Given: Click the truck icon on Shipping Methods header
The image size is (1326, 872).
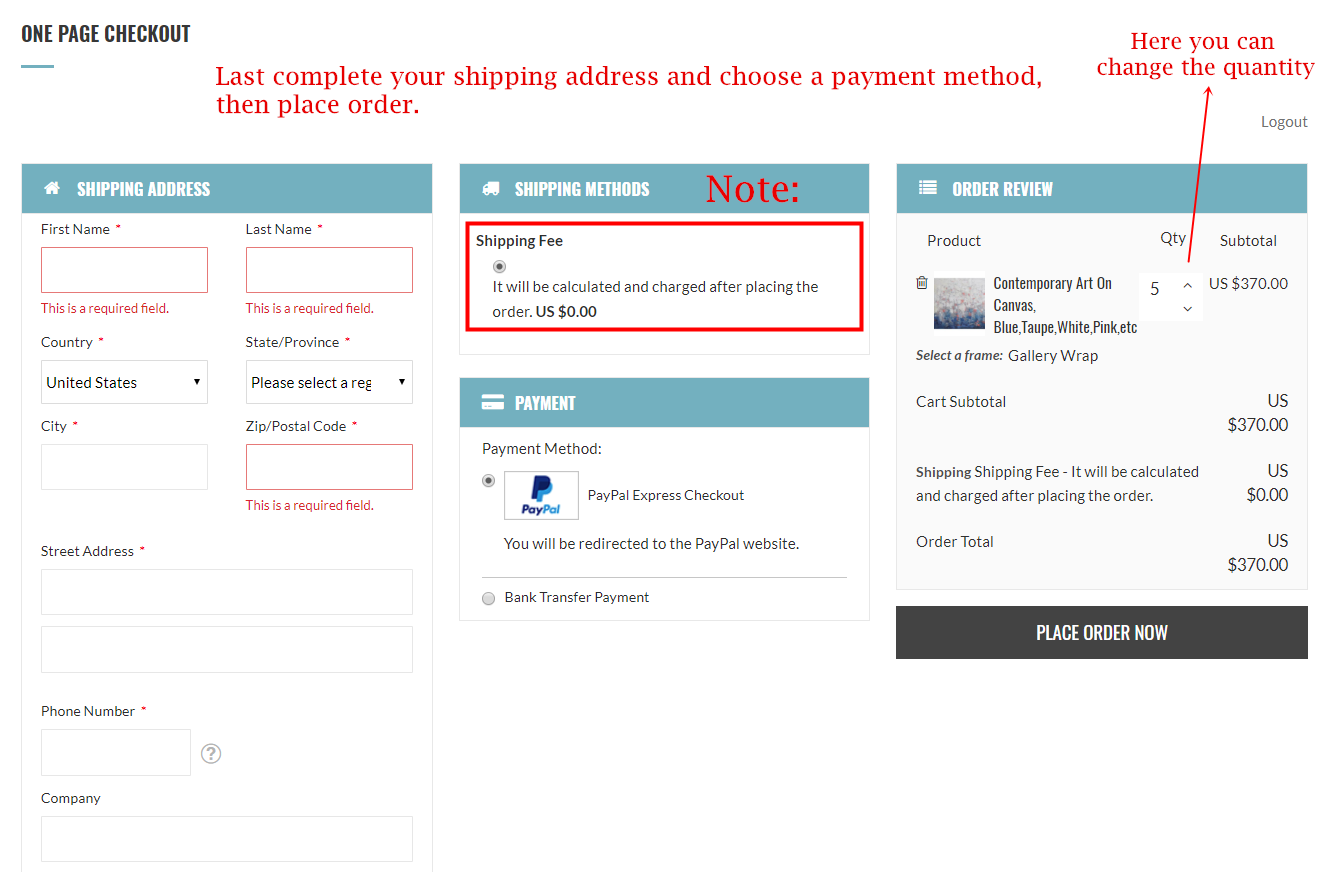Looking at the screenshot, I should point(491,188).
